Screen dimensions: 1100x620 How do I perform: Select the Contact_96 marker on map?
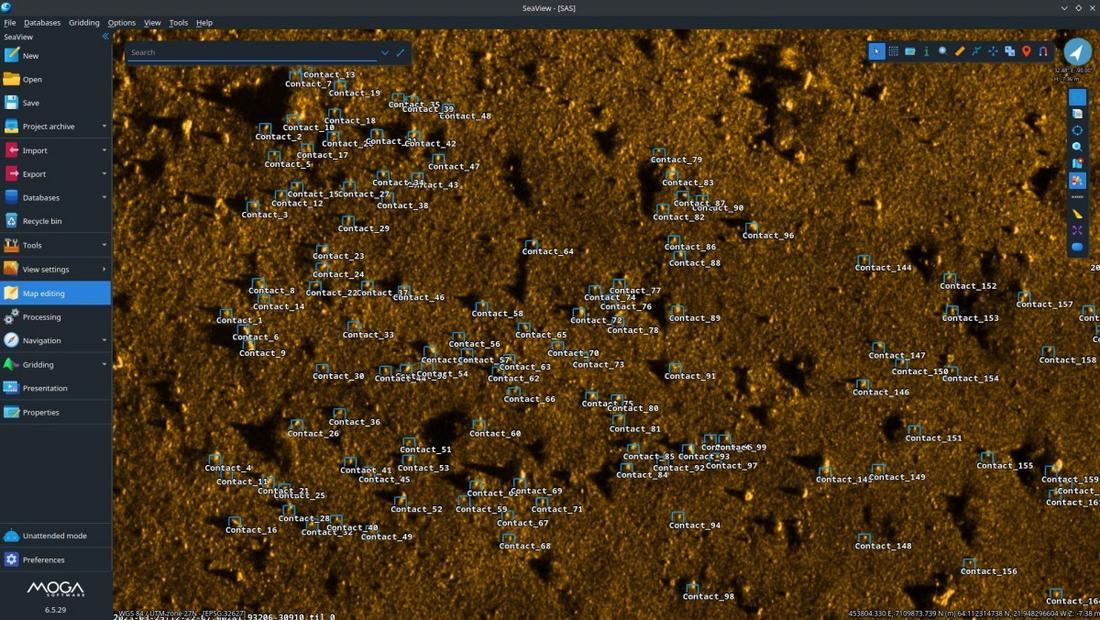pos(752,228)
